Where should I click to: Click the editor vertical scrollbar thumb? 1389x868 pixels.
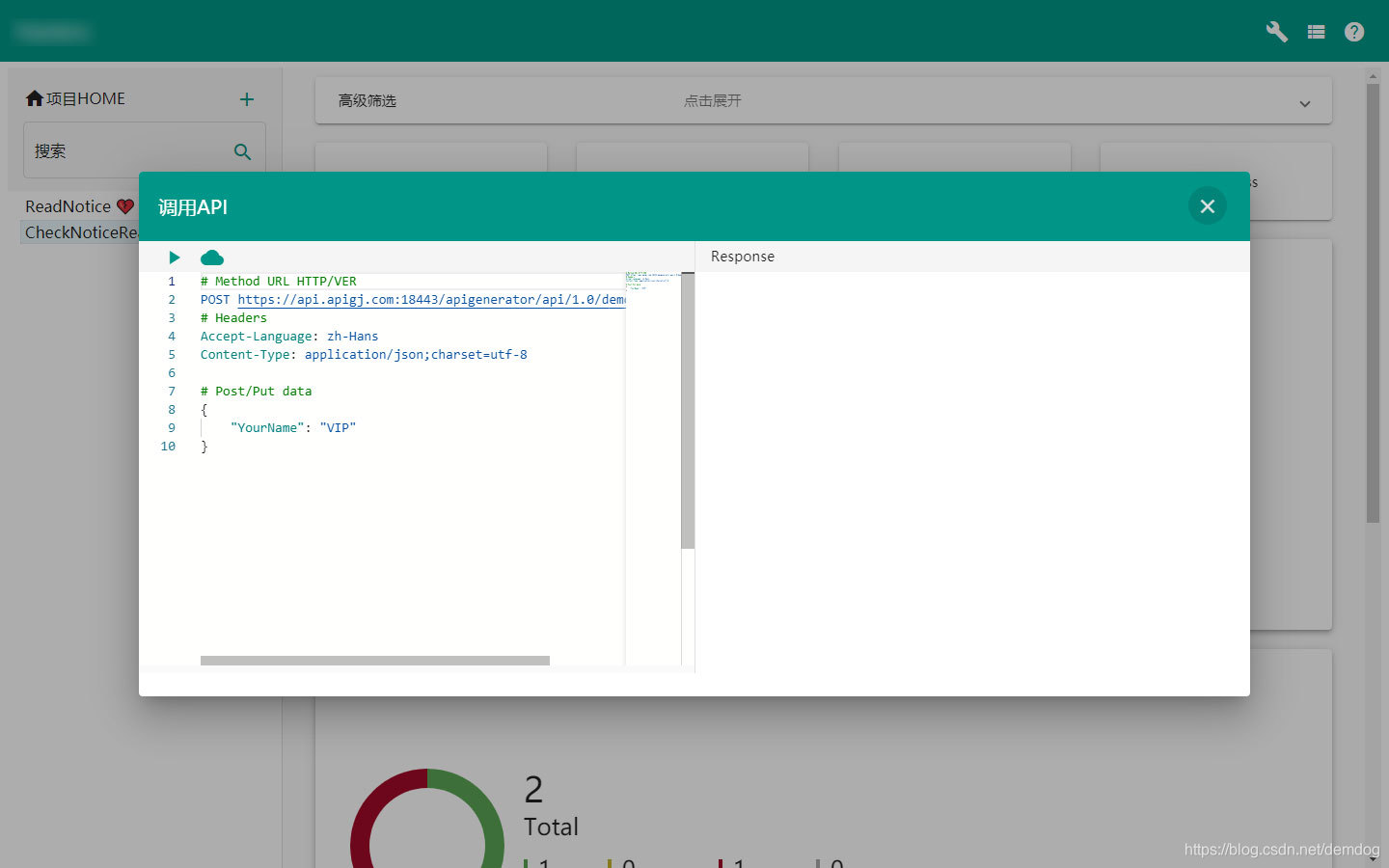coord(688,411)
